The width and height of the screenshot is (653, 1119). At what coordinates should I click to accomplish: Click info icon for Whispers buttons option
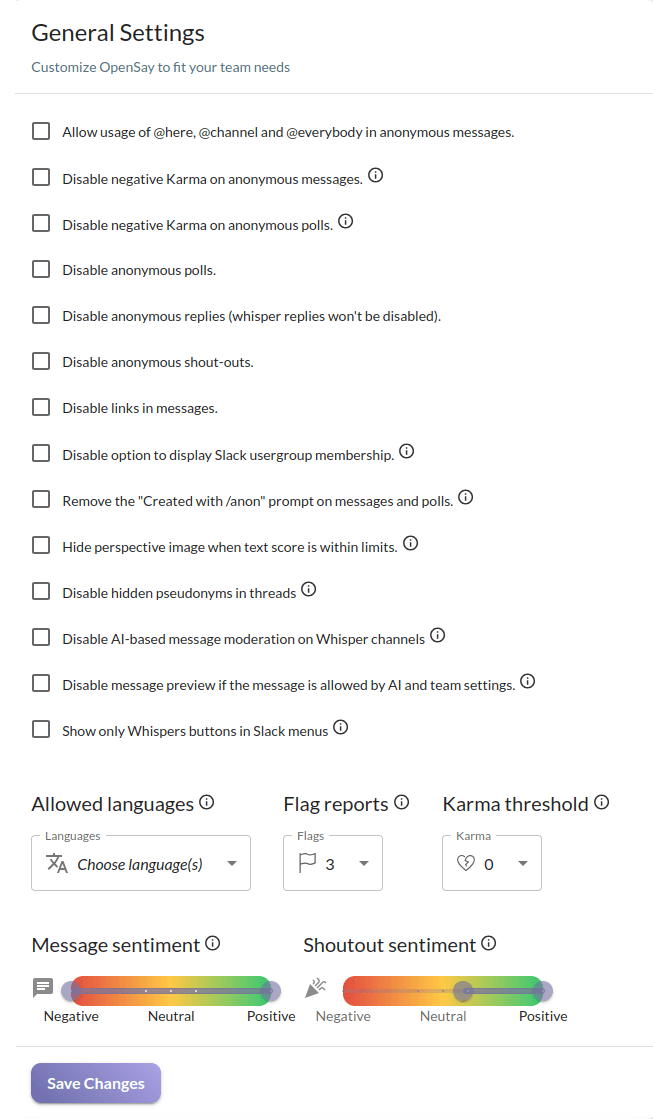341,728
